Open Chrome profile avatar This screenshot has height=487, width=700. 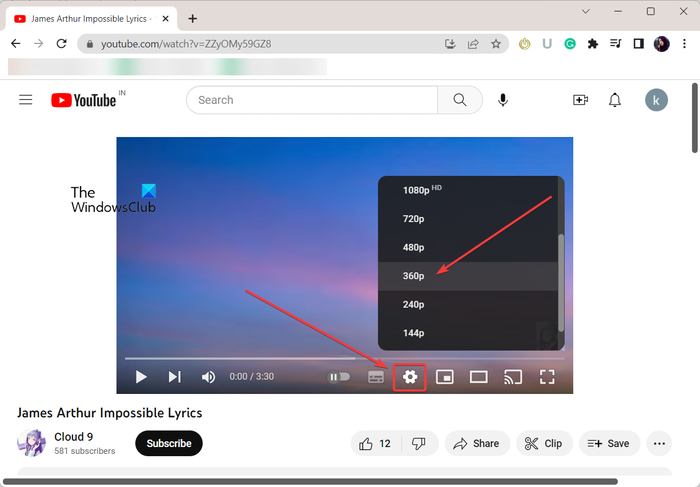point(662,44)
